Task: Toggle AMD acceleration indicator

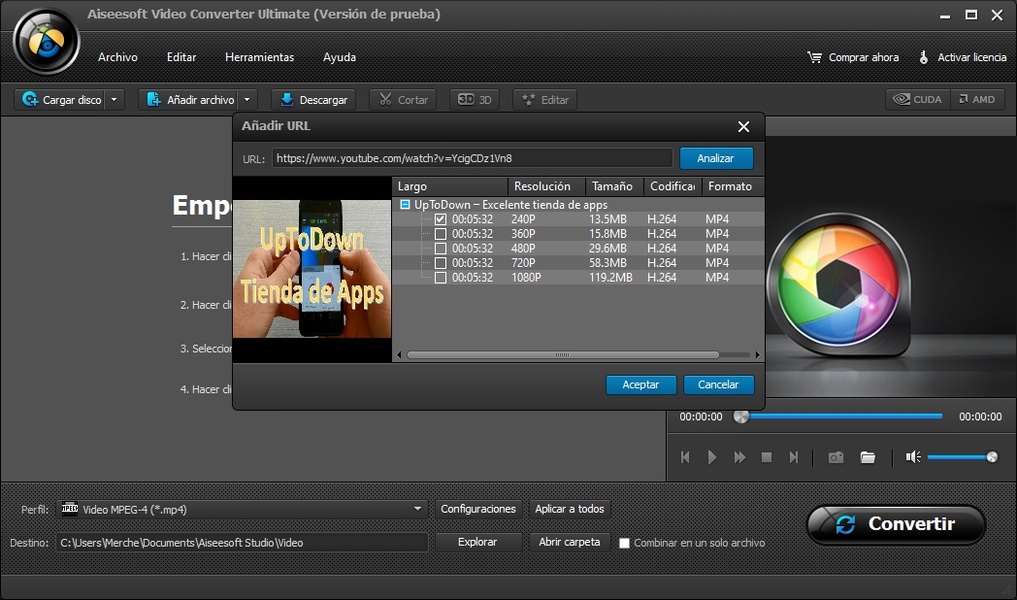Action: pos(977,99)
